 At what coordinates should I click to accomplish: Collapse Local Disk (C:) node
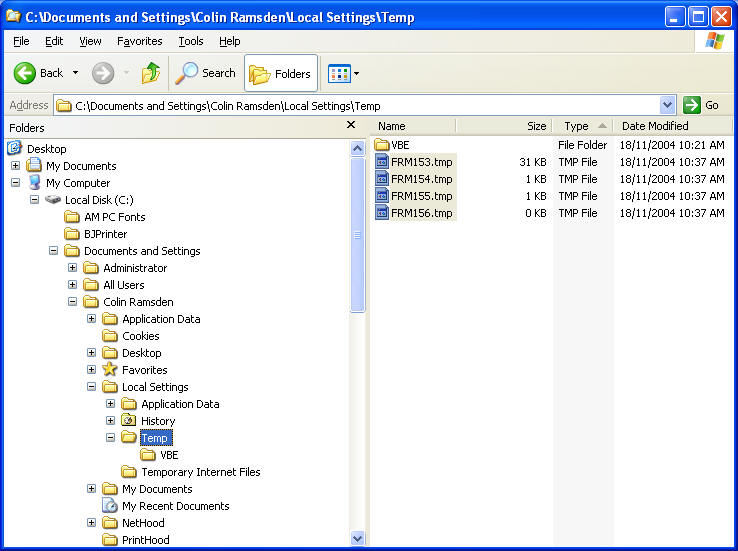click(34, 200)
